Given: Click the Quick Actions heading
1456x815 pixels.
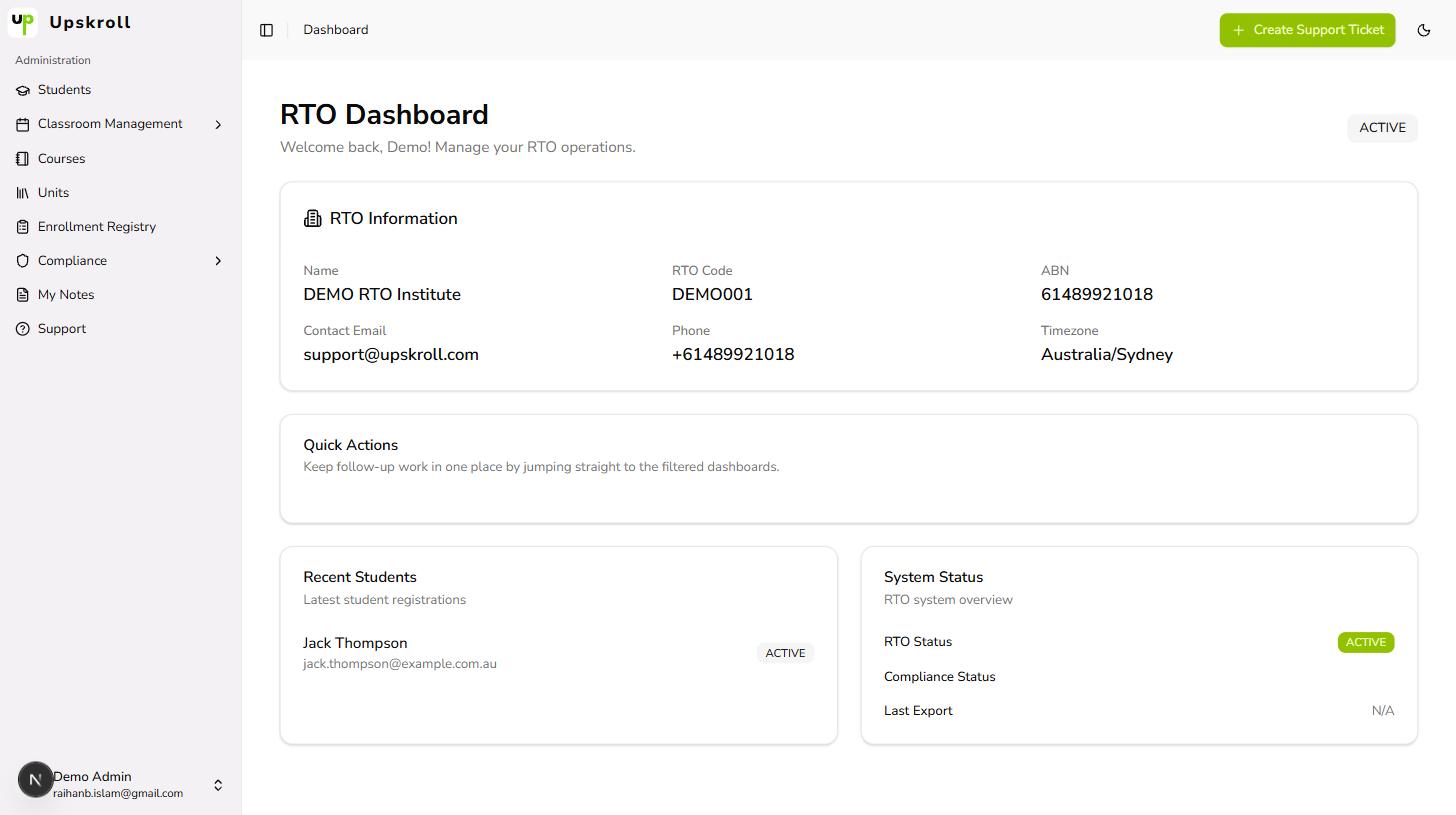Looking at the screenshot, I should click(x=351, y=445).
